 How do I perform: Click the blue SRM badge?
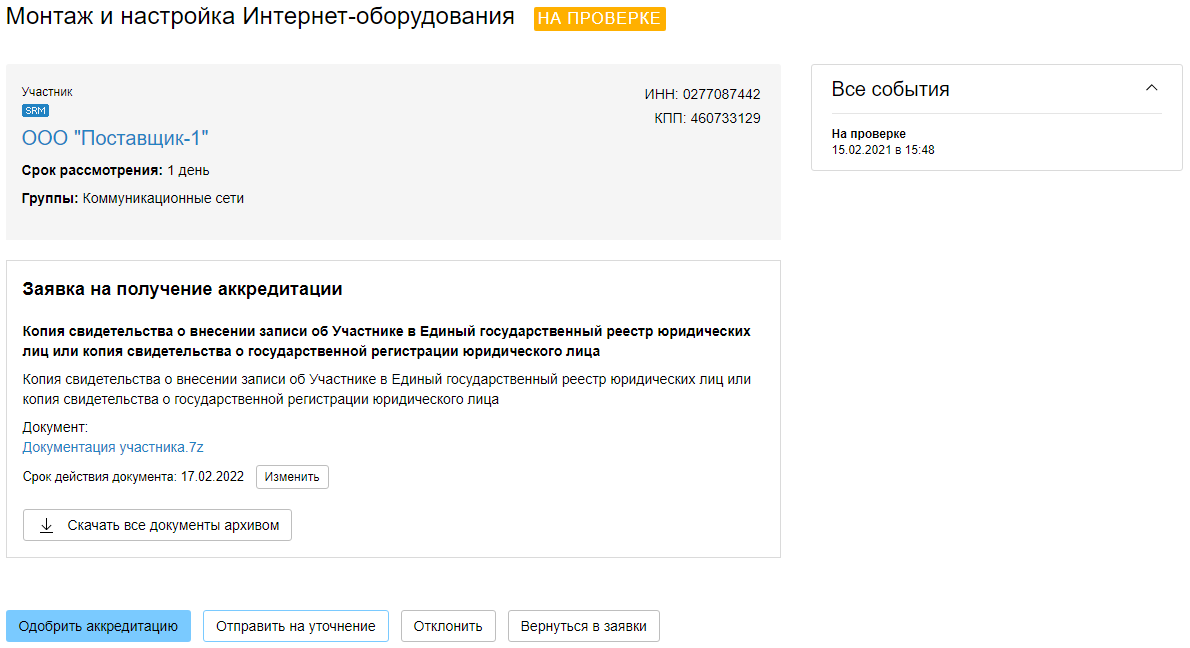pyautogui.click(x=35, y=111)
